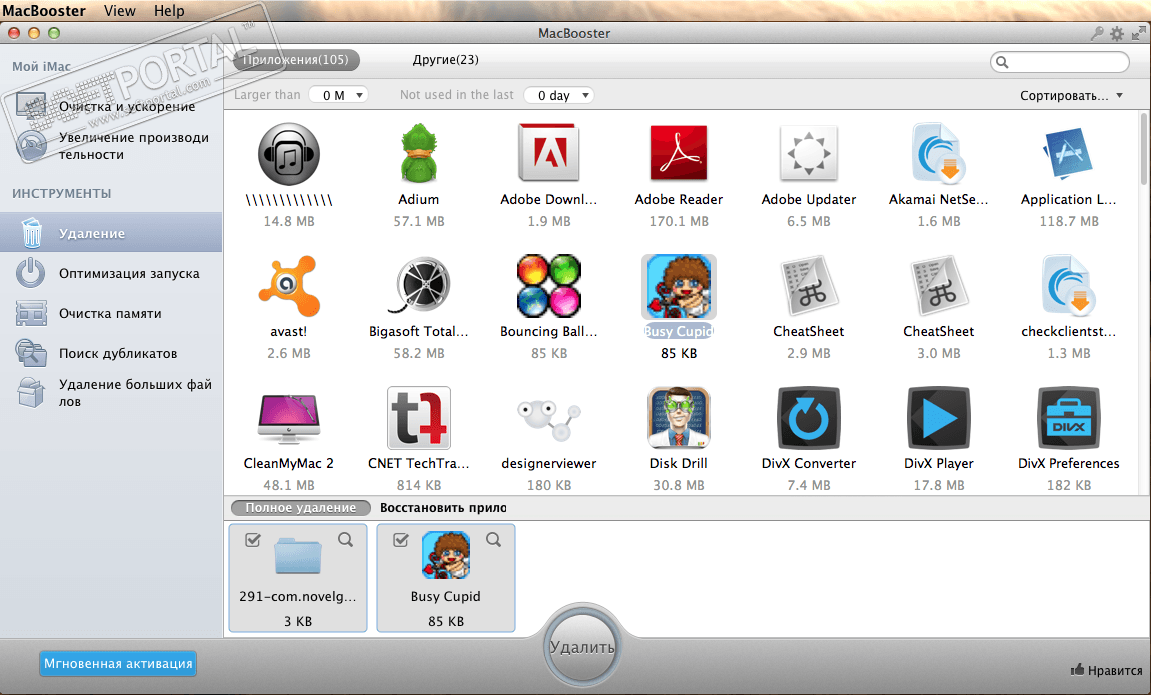1151x695 pixels.
Task: Open Очистка и ускорение in sidebar
Action: pos(111,106)
